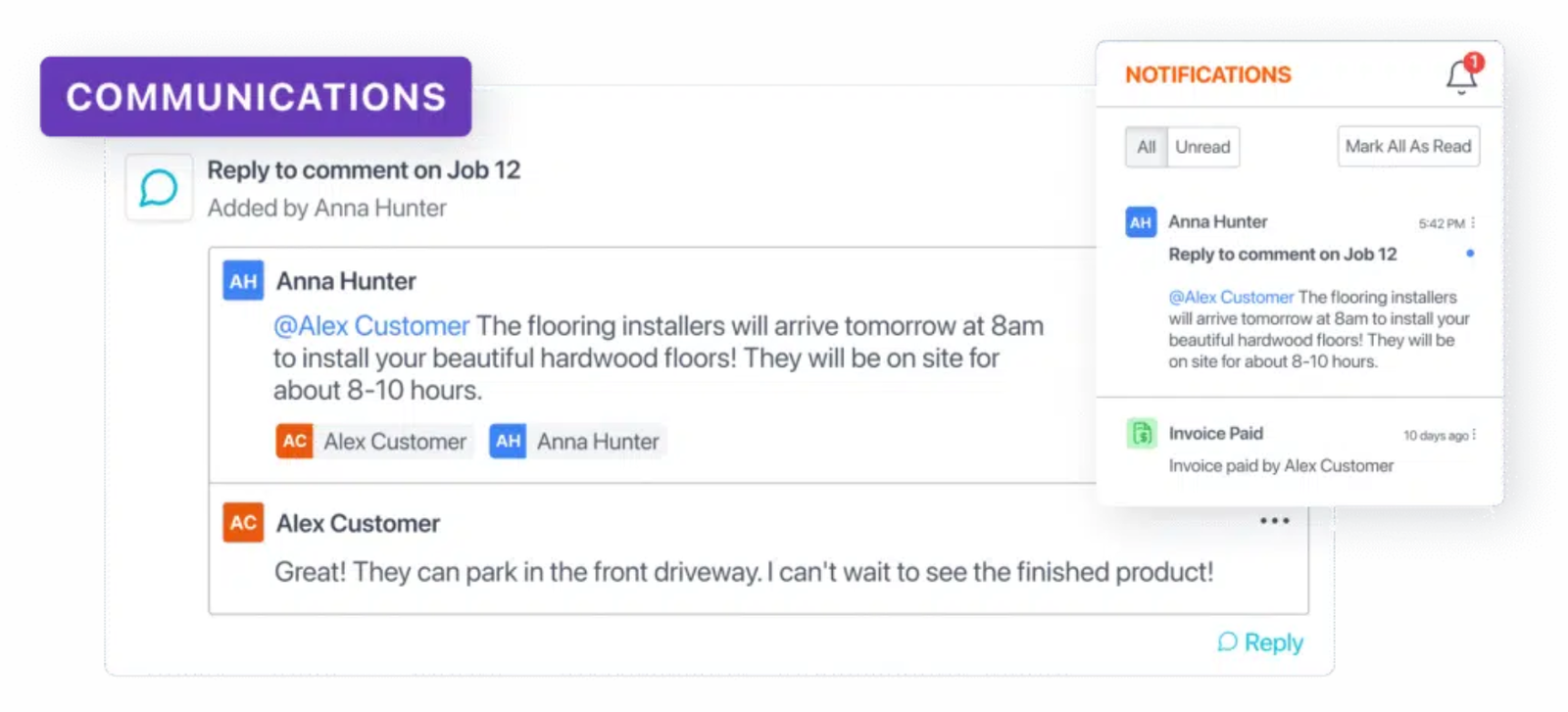Click the comment bubble icon beside Job 12
Image resolution: width=1568 pixels, height=712 pixels.
point(159,187)
